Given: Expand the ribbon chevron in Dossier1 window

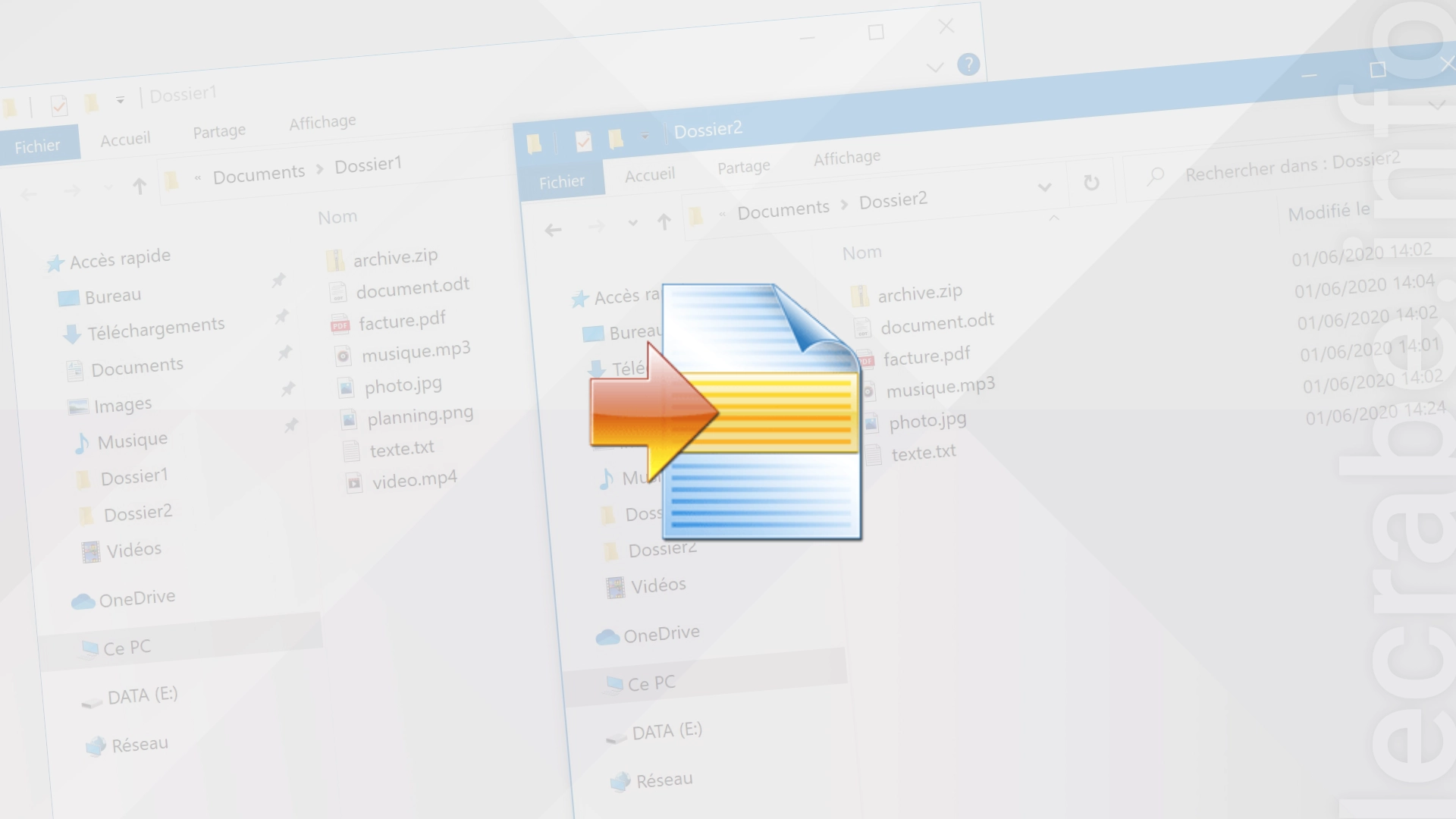Looking at the screenshot, I should (x=935, y=67).
